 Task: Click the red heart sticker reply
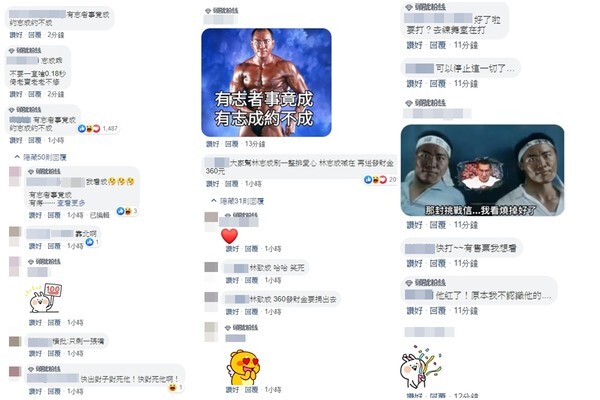point(229,236)
